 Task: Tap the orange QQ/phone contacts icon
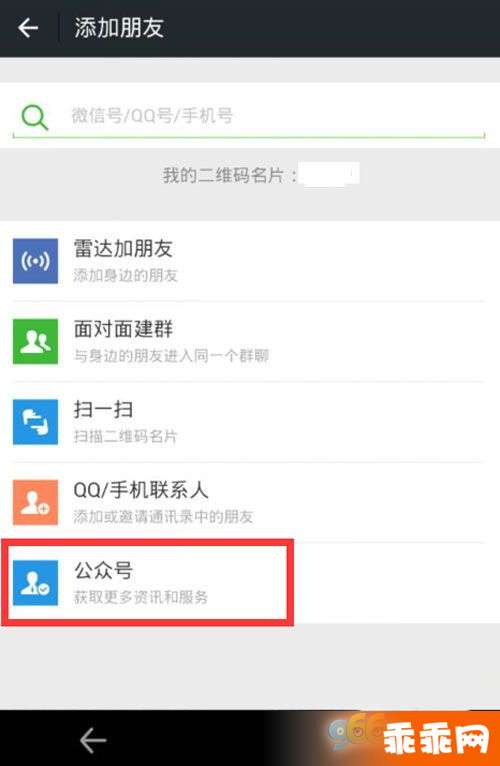pos(35,502)
